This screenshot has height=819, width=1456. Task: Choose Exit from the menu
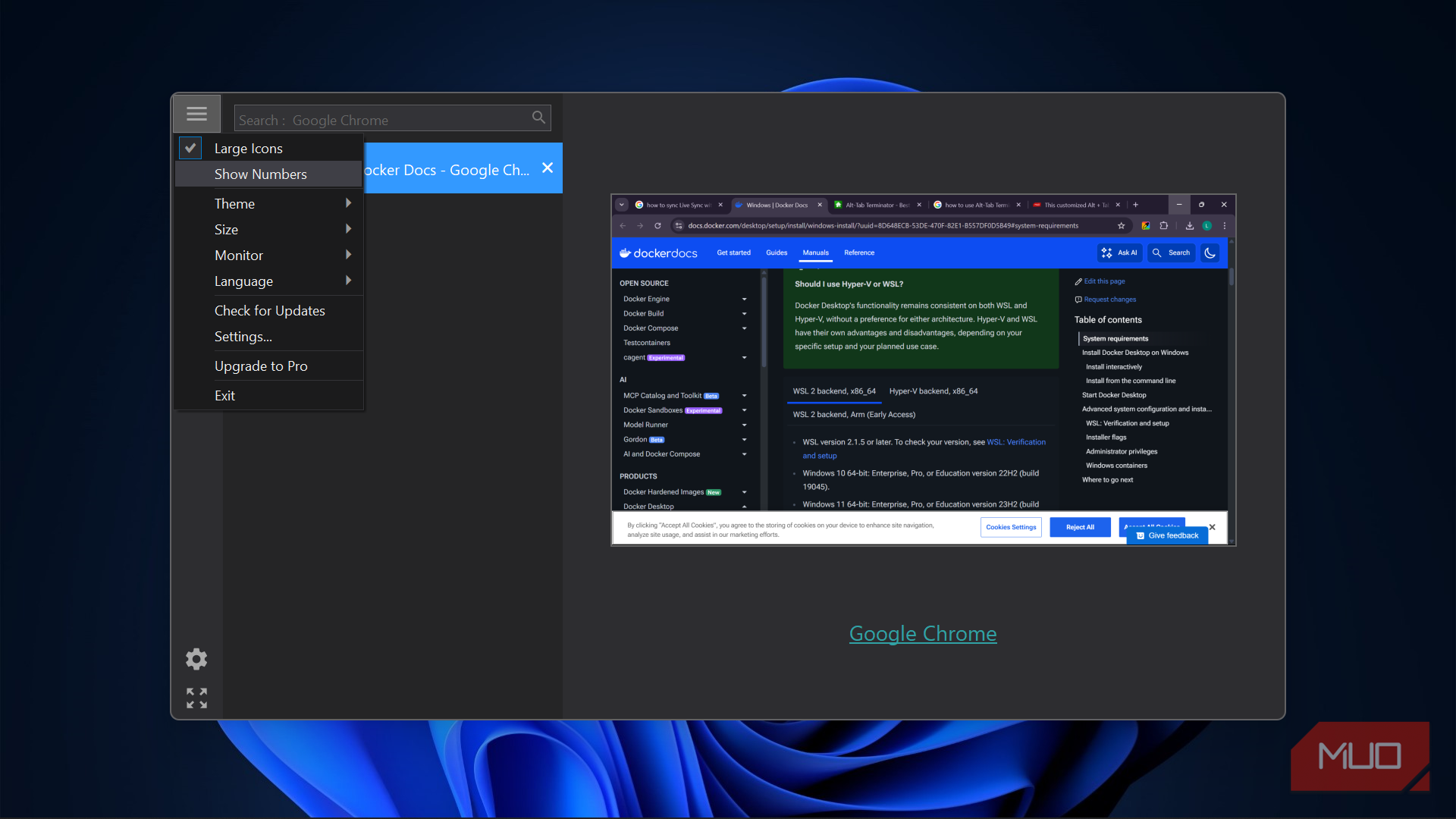[268, 396]
